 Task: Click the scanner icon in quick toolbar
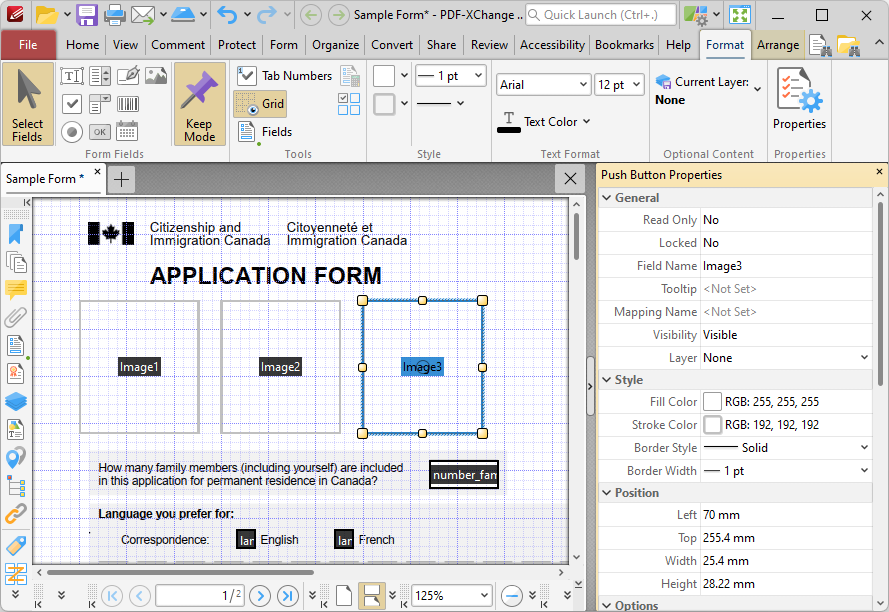(183, 15)
